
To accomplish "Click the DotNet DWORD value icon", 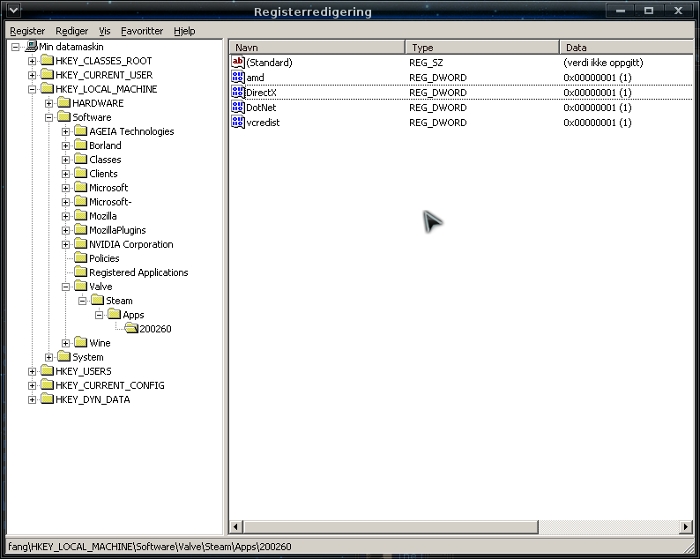I will (238, 107).
